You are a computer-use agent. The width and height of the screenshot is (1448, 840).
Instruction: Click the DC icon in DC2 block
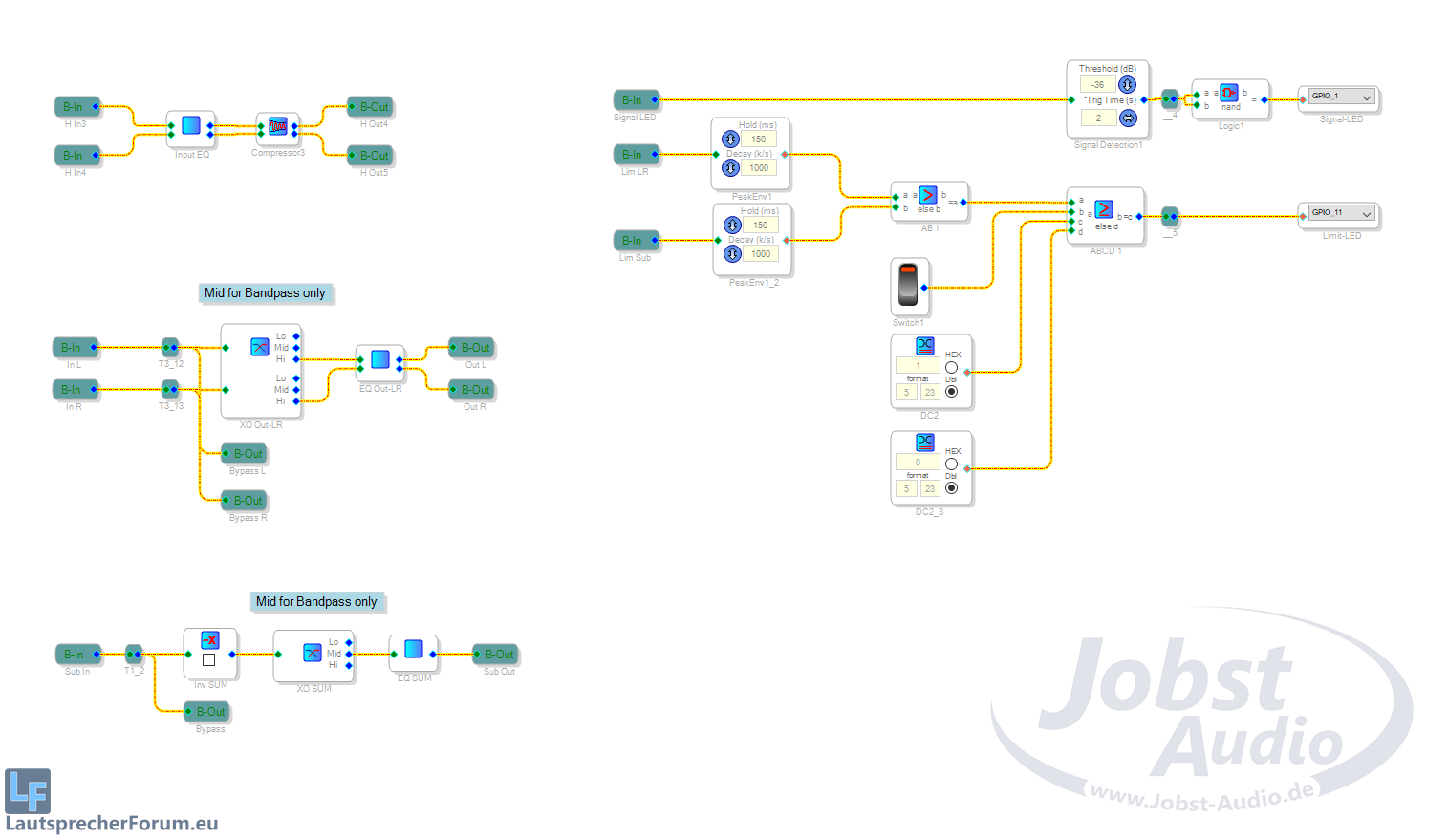[x=924, y=346]
